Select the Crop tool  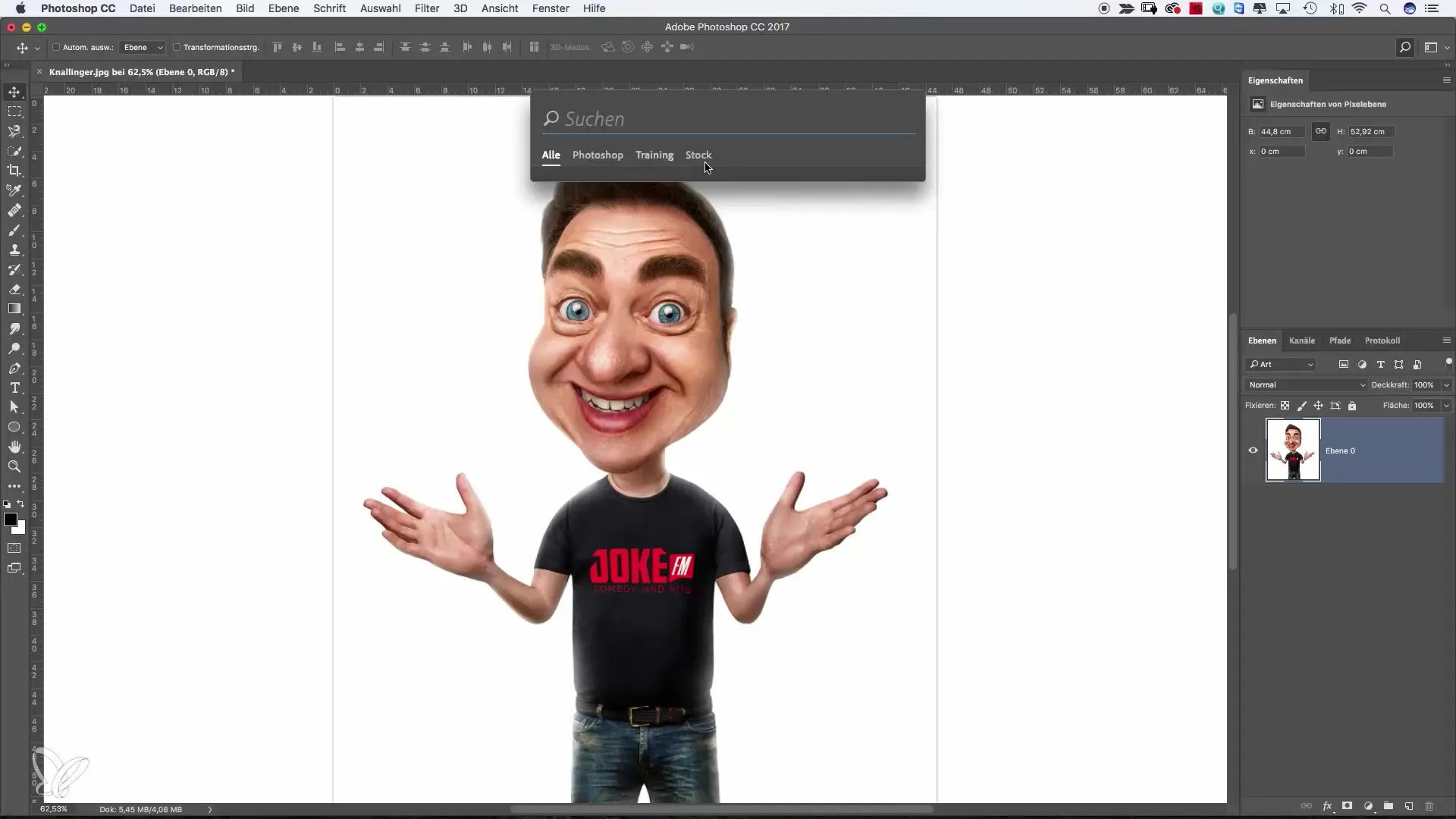click(x=14, y=171)
